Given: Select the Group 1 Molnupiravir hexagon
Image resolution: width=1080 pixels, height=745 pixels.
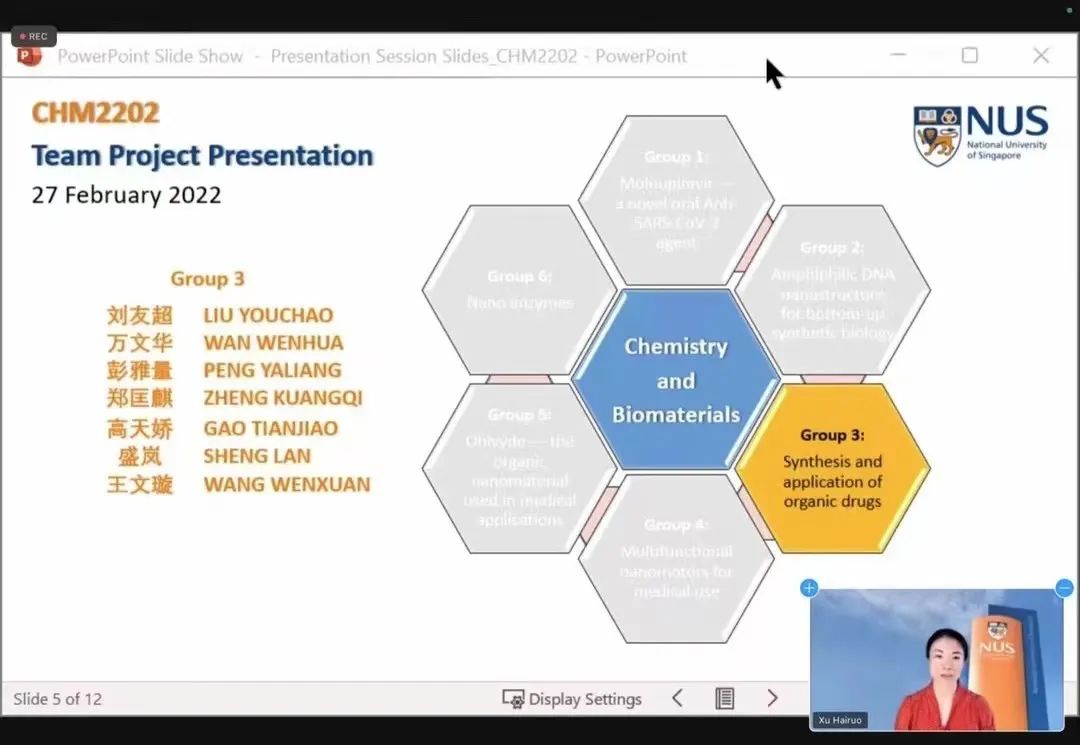Looking at the screenshot, I should [676, 199].
